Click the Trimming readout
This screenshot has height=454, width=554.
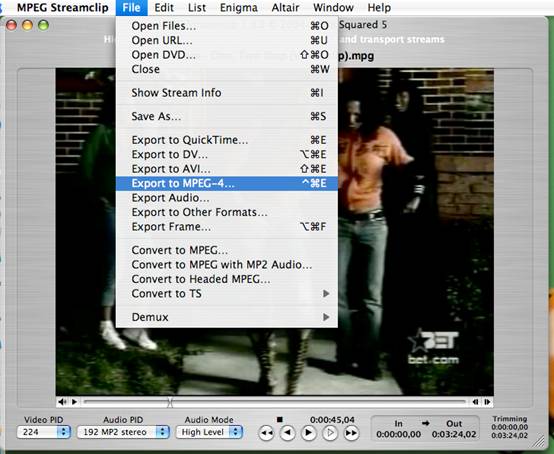point(509,427)
